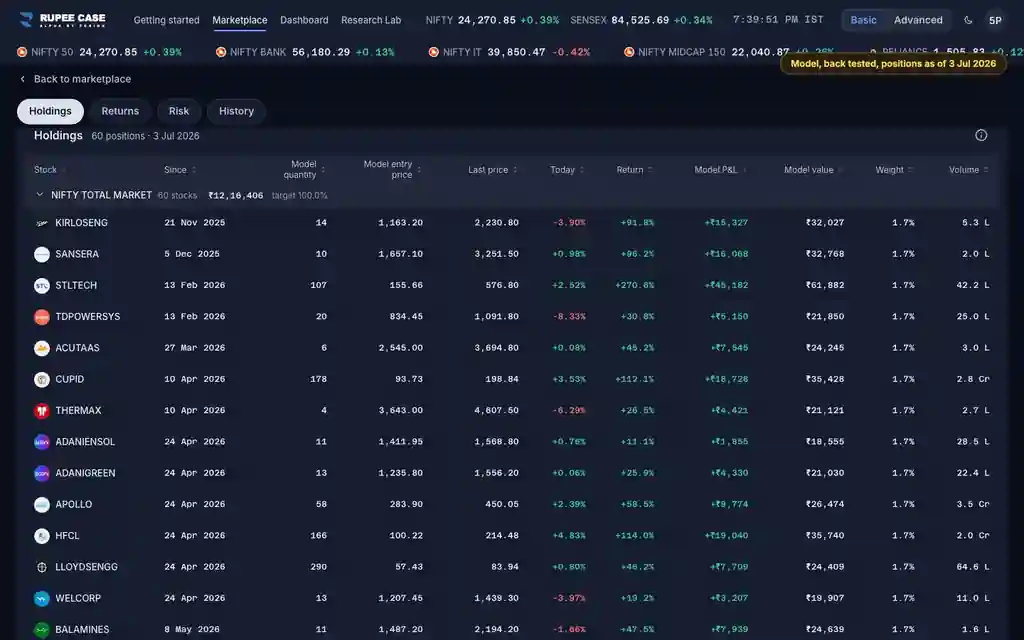Image resolution: width=1024 pixels, height=640 pixels.
Task: Switch to Advanced mode
Action: pos(918,20)
